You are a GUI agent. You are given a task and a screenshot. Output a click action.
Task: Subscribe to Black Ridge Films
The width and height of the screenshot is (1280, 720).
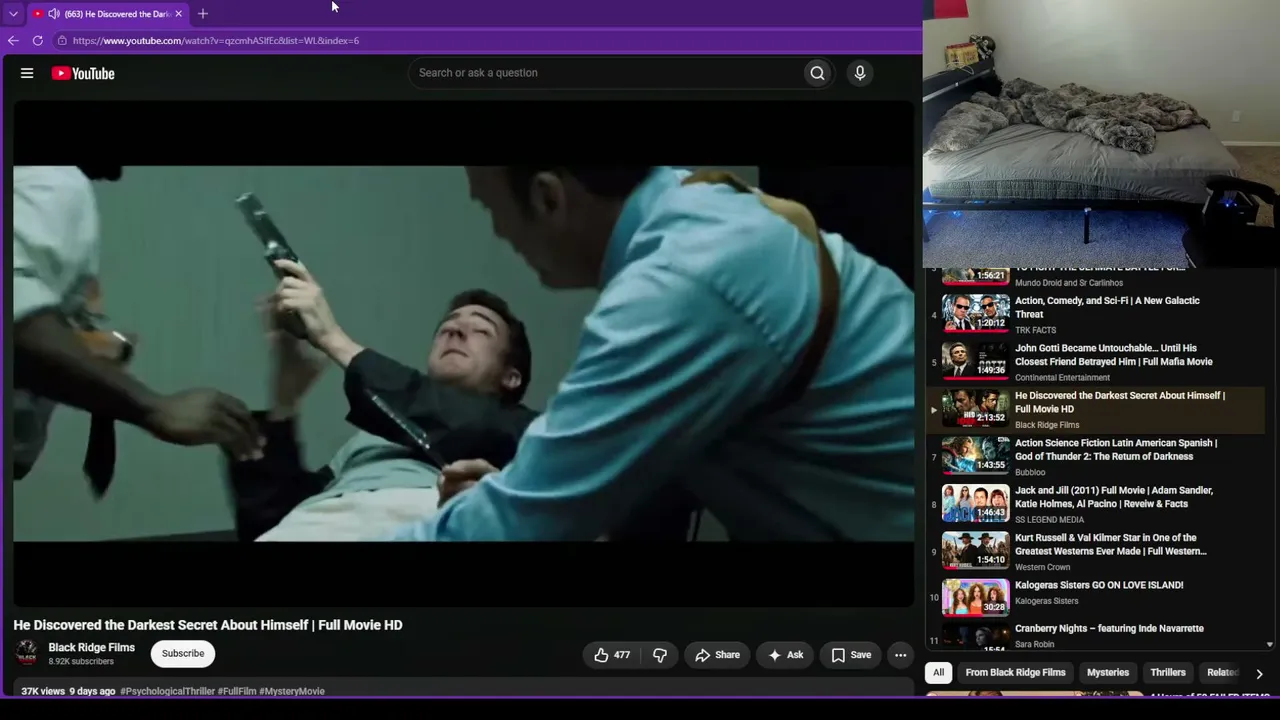[x=183, y=654]
